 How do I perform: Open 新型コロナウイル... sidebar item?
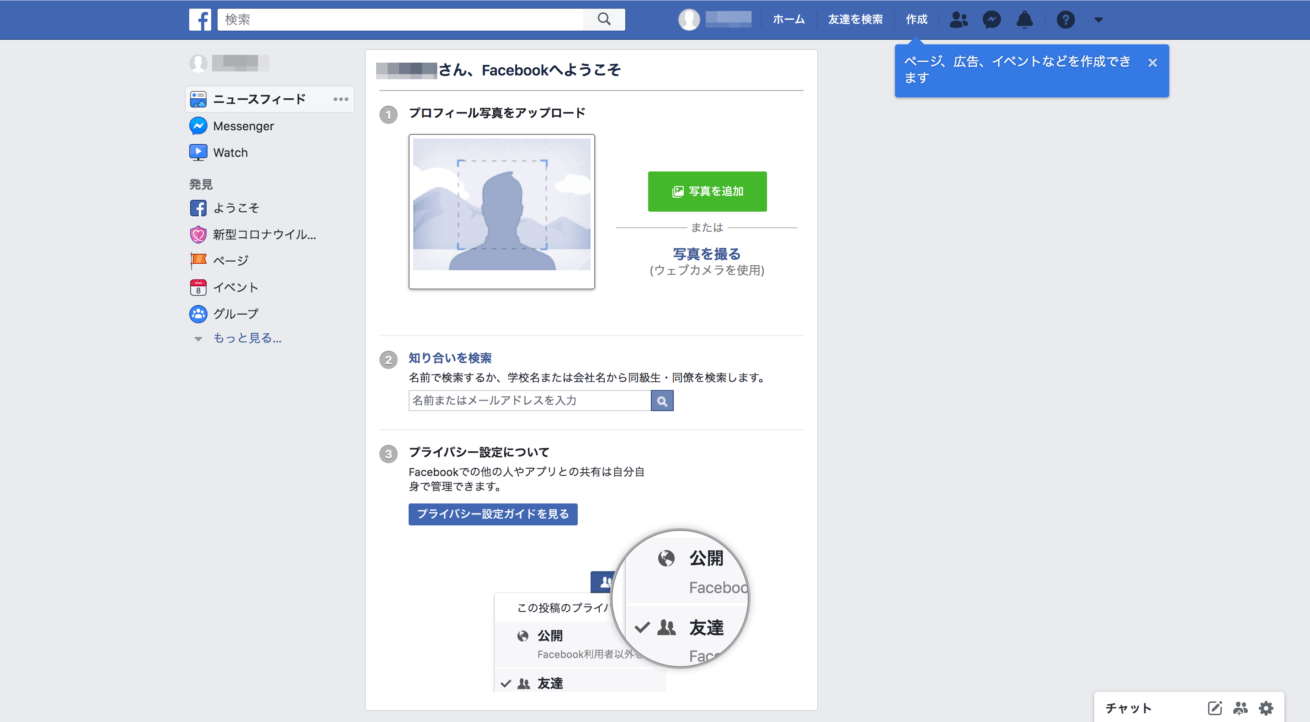tap(264, 235)
